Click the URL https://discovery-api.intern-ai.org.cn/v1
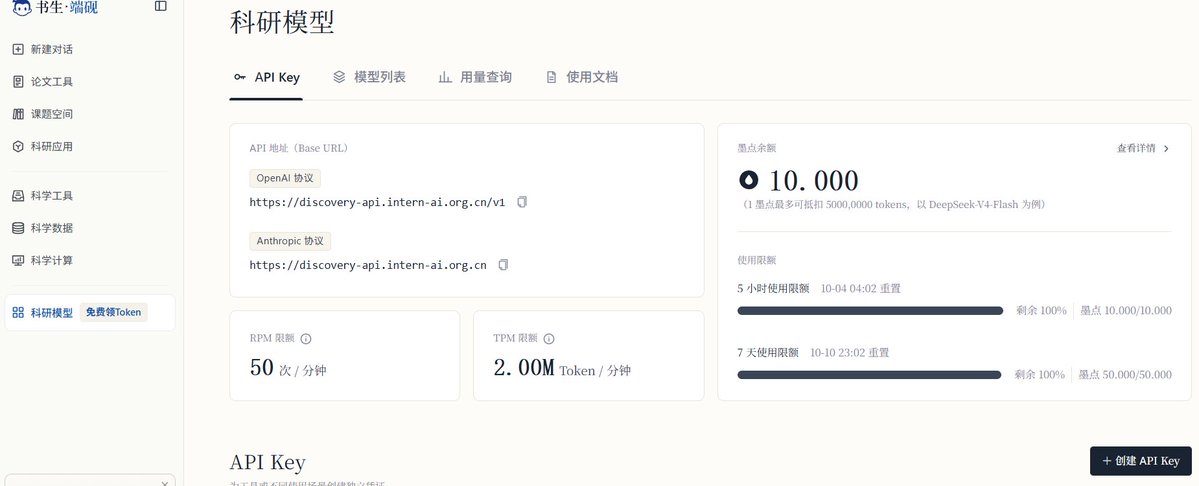This screenshot has height=486, width=1199. pyautogui.click(x=378, y=202)
